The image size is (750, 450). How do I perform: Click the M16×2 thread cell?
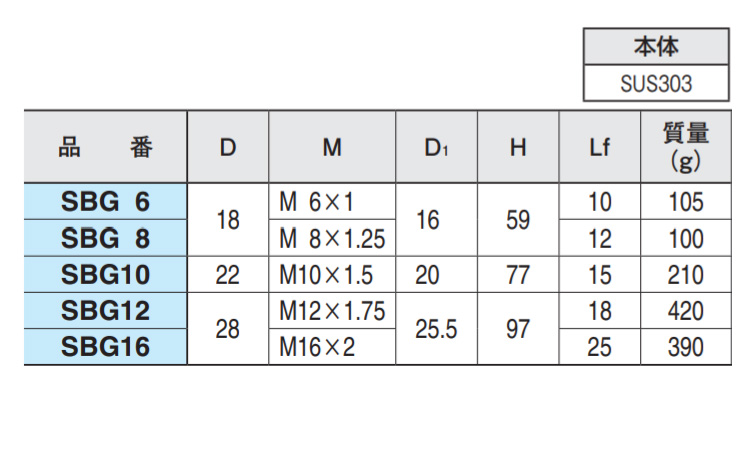pyautogui.click(x=332, y=347)
